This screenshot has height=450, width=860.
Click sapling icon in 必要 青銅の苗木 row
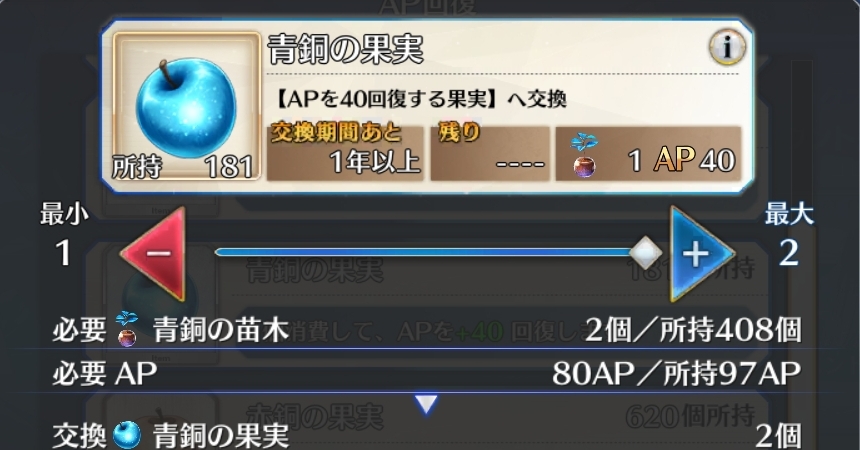pos(127,329)
